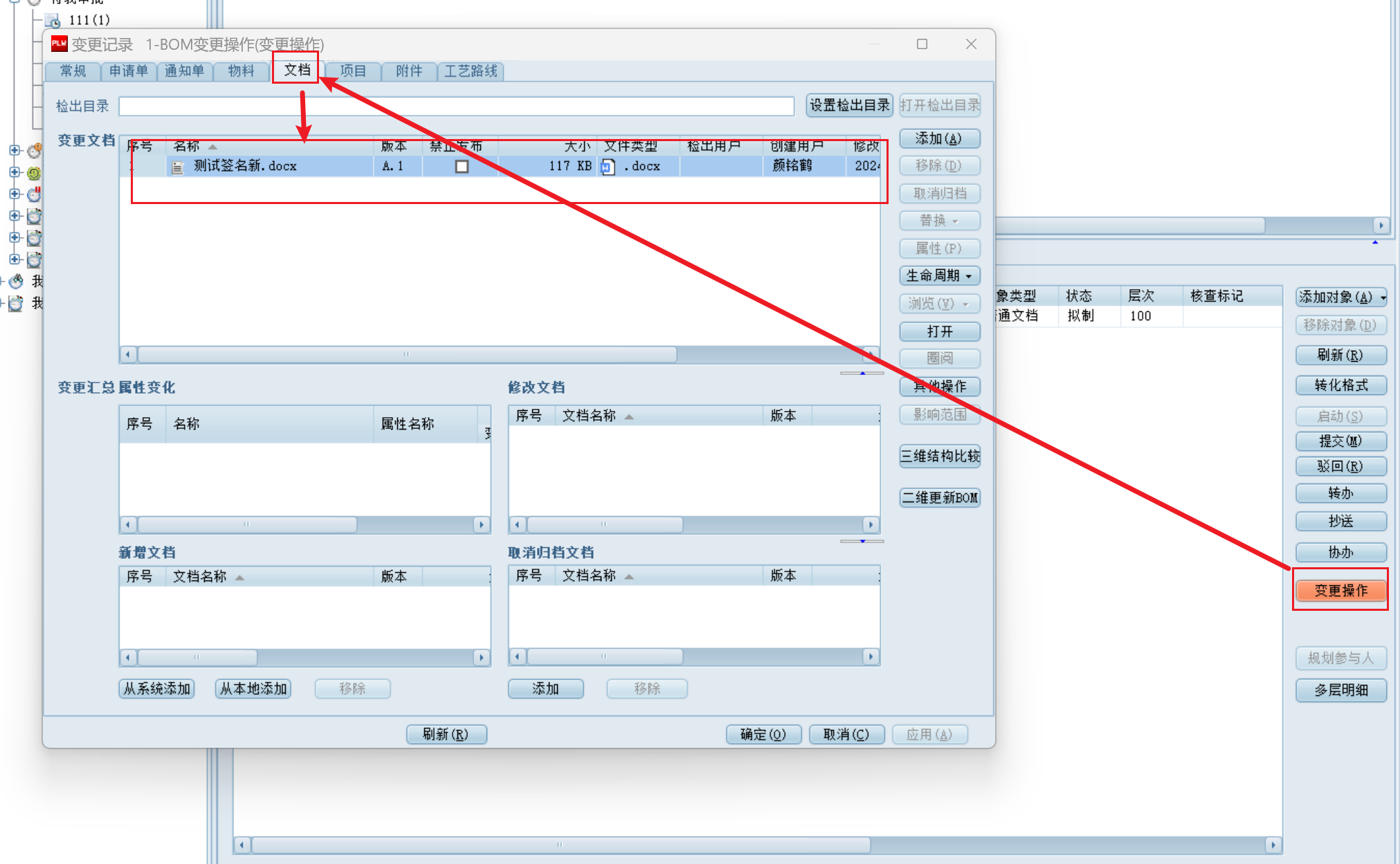Toggle the 禁止发布 checkbox for 测试签名新.docx
The width and height of the screenshot is (1400, 864).
[462, 167]
